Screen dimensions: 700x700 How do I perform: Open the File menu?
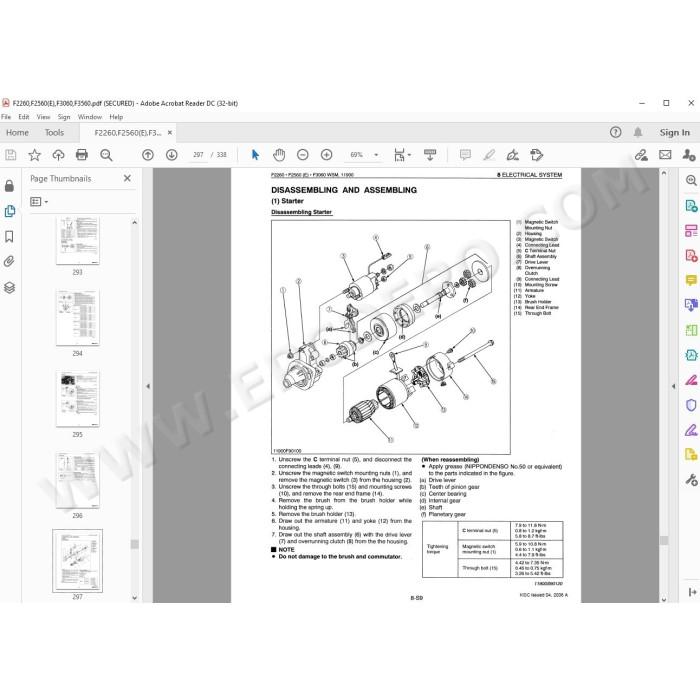pos(6,117)
